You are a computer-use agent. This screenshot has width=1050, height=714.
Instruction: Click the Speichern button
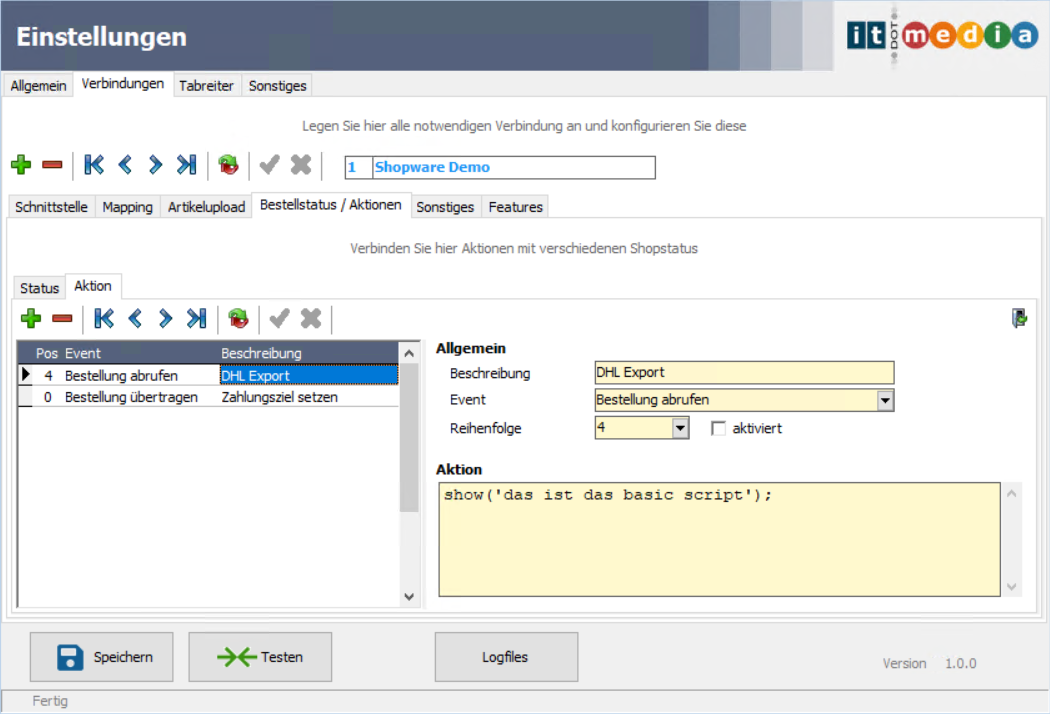tap(101, 657)
